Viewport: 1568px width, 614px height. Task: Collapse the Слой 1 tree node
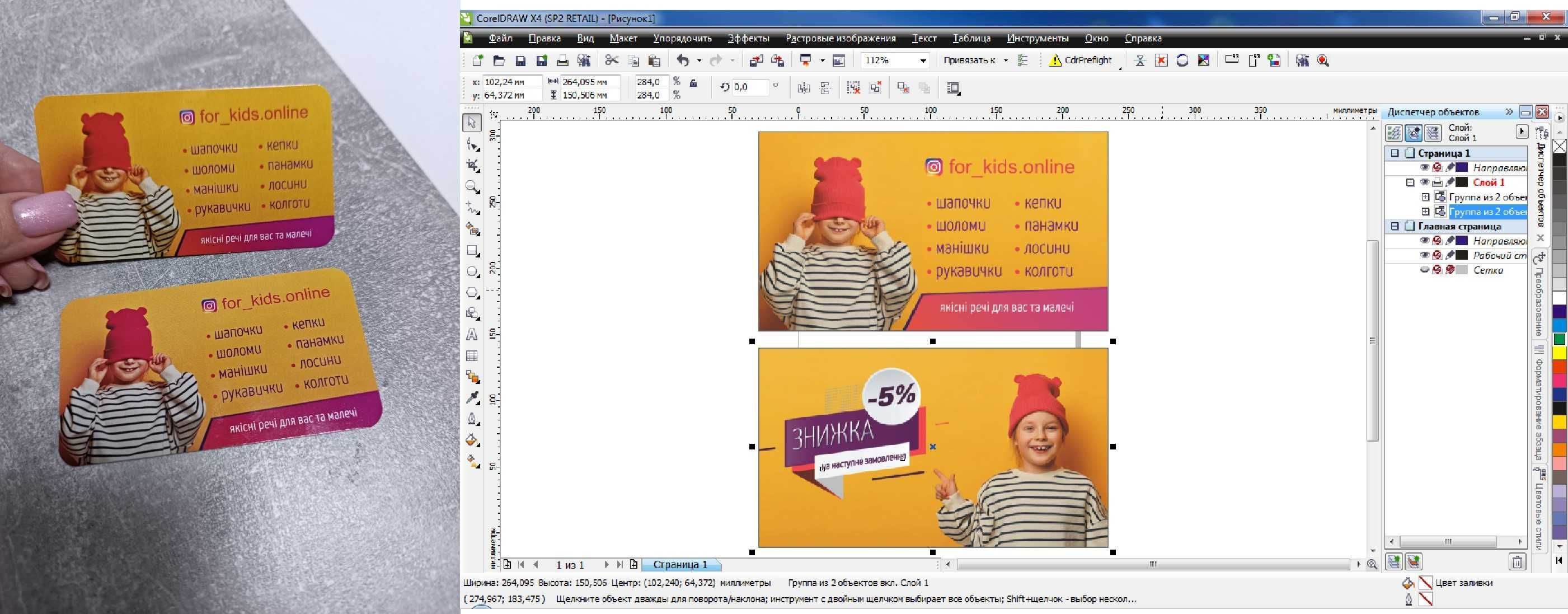1410,182
